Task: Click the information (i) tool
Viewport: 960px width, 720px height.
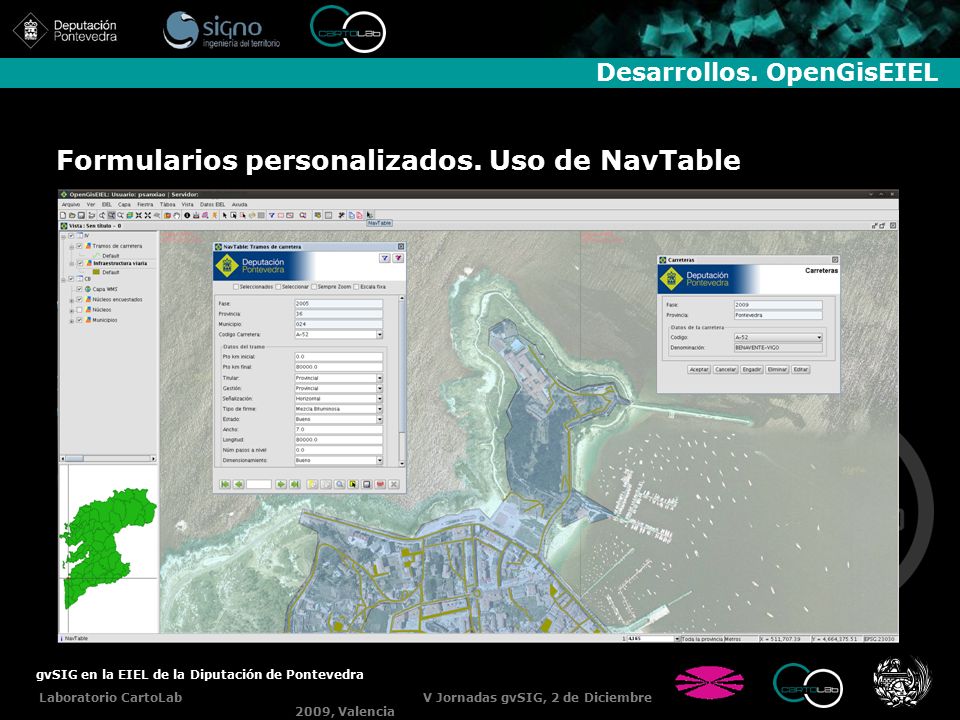Action: point(187,216)
